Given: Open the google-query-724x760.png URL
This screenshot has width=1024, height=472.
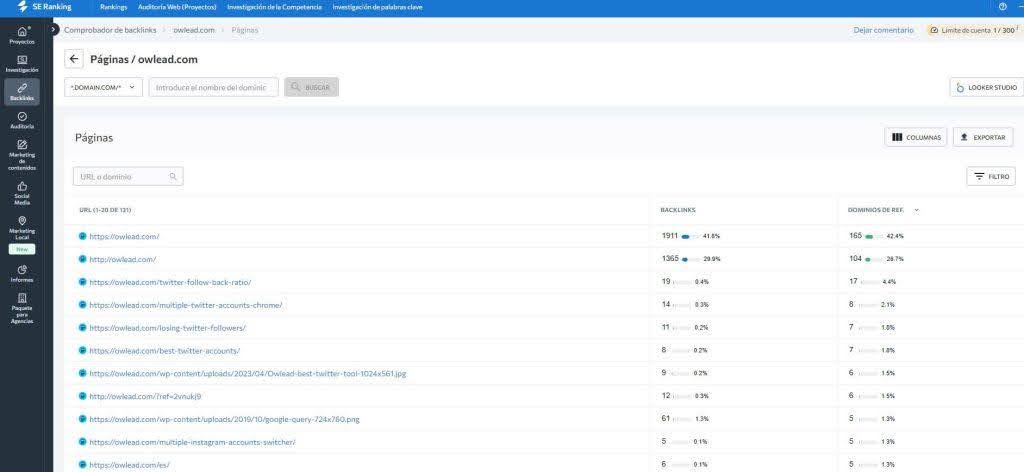Looking at the screenshot, I should 224,419.
